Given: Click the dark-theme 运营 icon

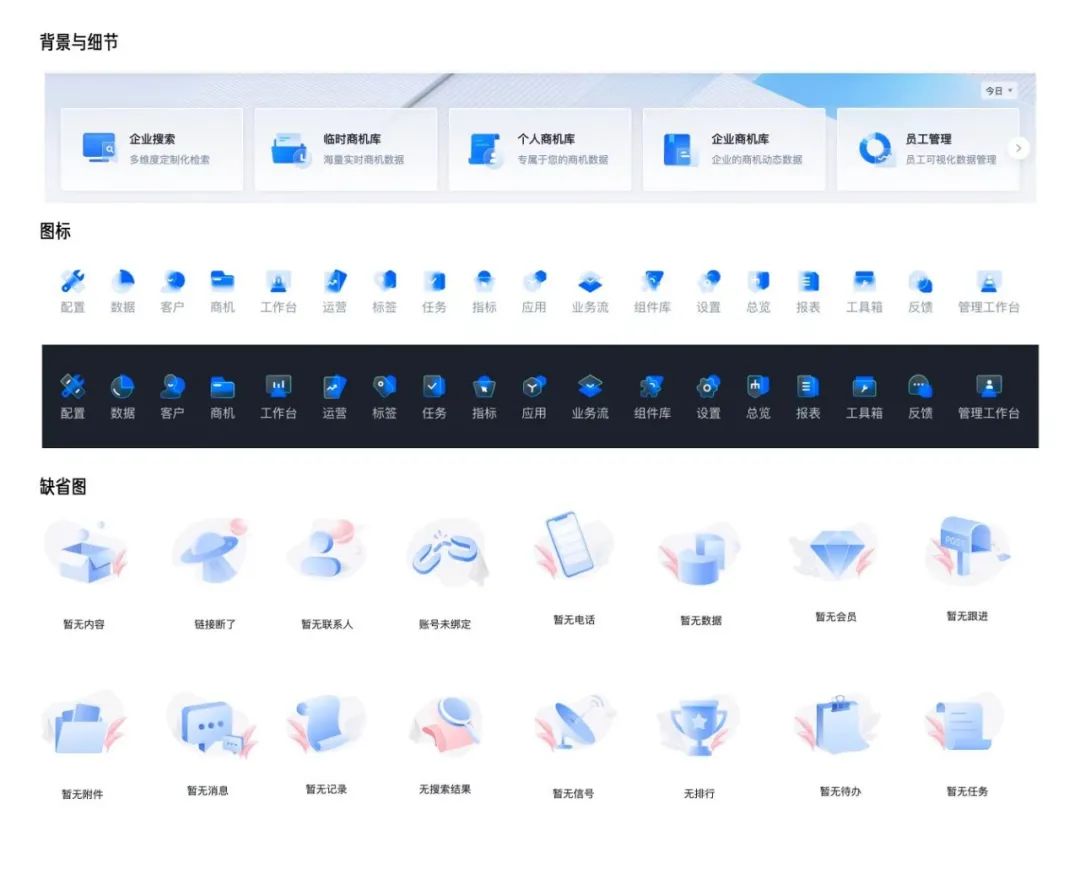Looking at the screenshot, I should 335,386.
